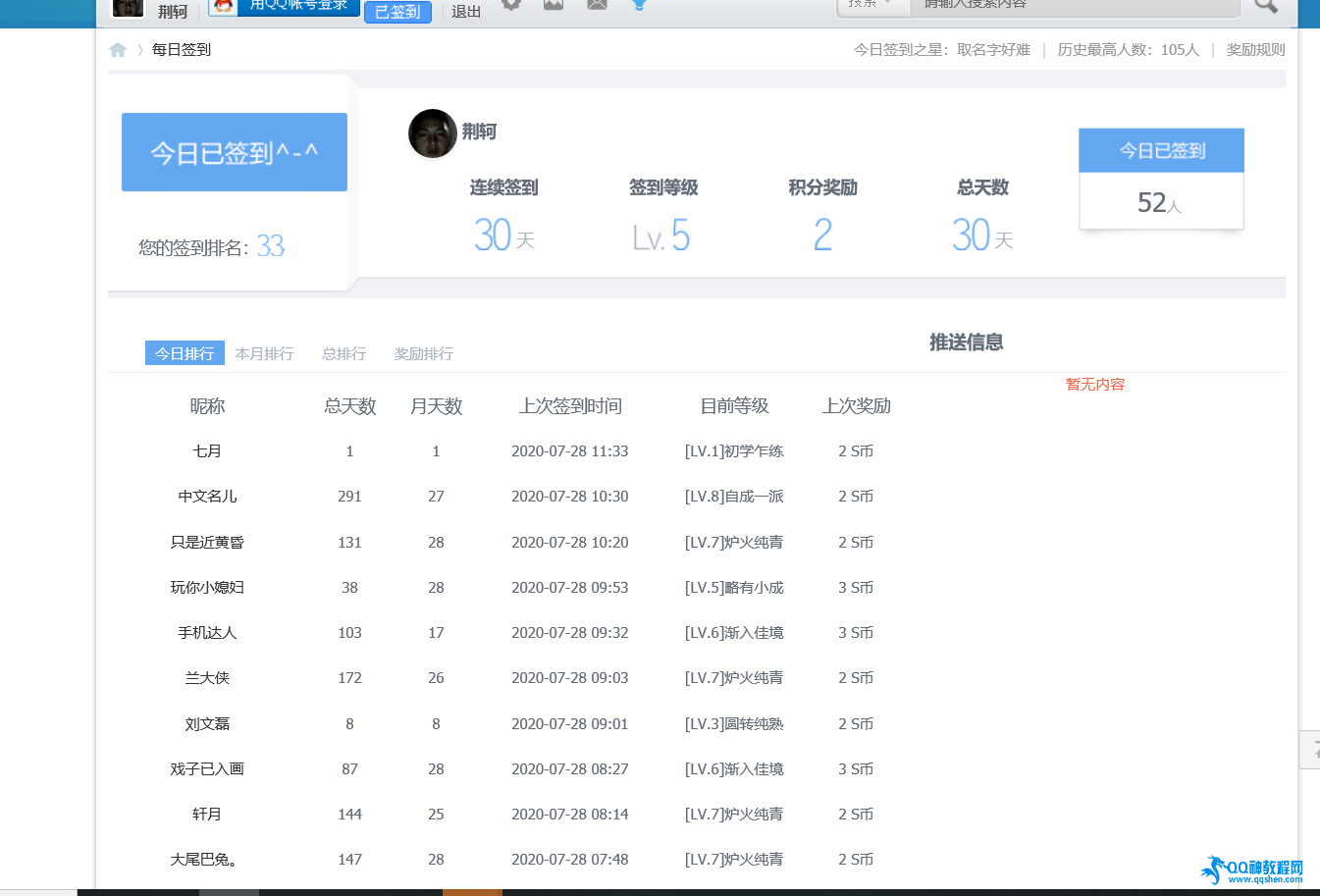Click the 今日已签到 52人 box header
The height and width of the screenshot is (896, 1320).
pyautogui.click(x=1162, y=151)
